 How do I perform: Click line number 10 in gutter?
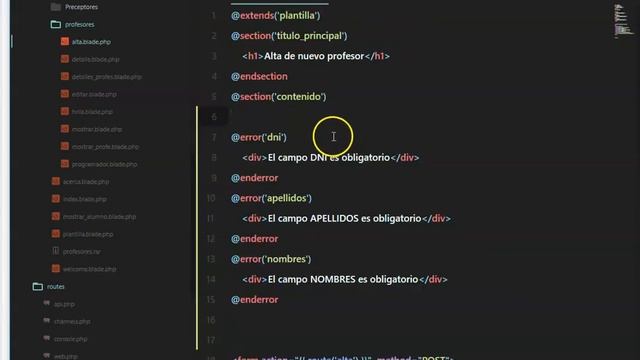[211, 198]
